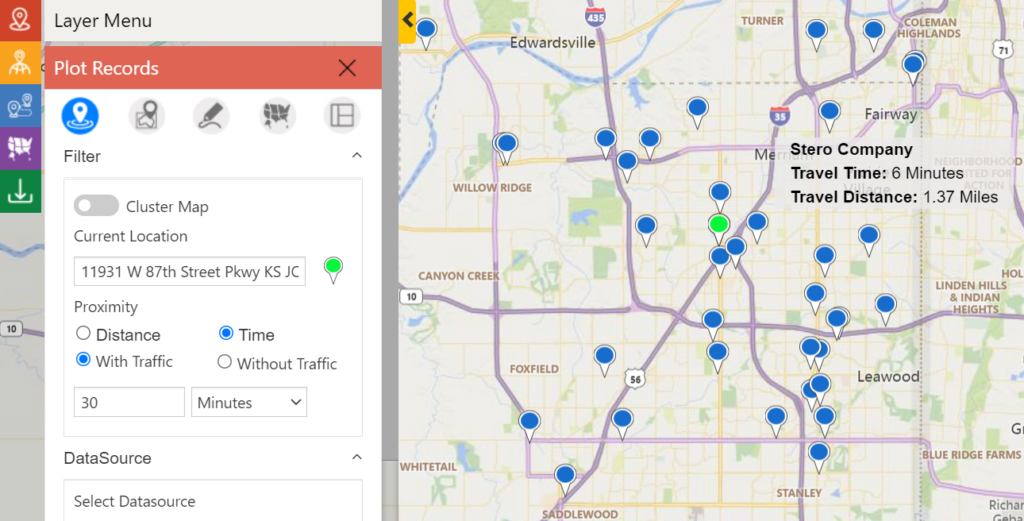This screenshot has height=521, width=1024.
Task: Select the blue location pin tab icon
Action: (80, 115)
